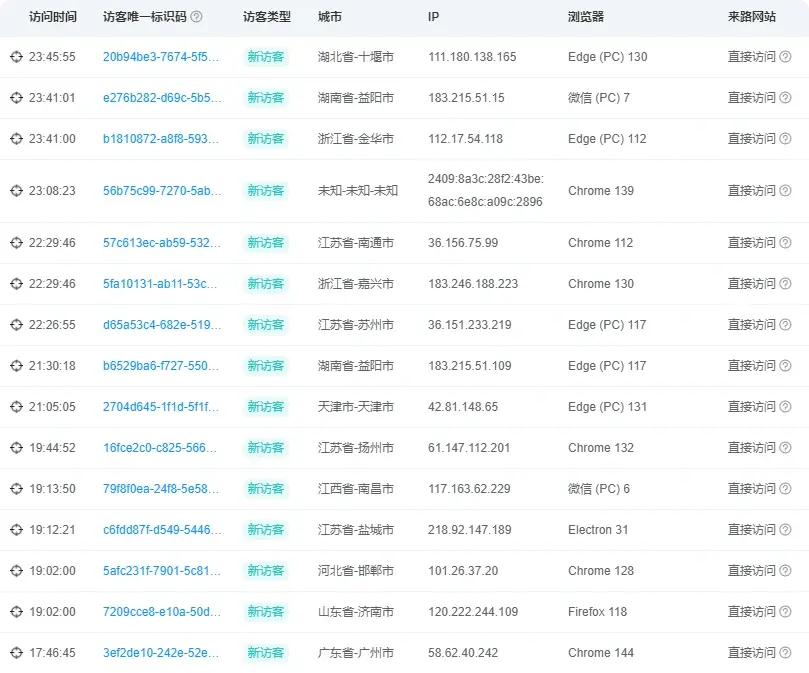Image resolution: width=809 pixels, height=673 pixels.
Task: Click the 新访客 tag in the 22:29:46 南通市 row
Action: coord(266,243)
